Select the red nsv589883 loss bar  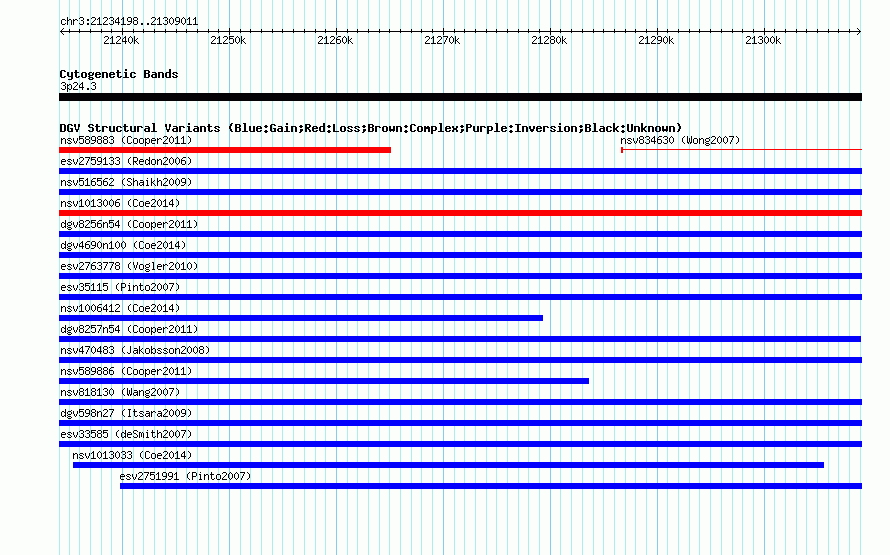pos(225,150)
